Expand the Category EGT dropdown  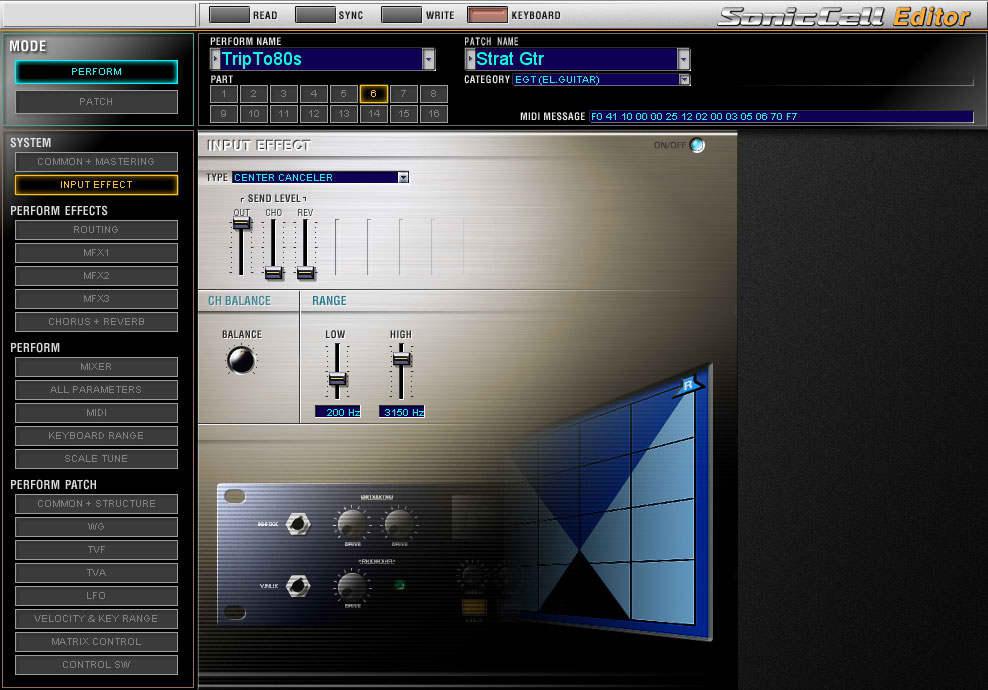[684, 79]
